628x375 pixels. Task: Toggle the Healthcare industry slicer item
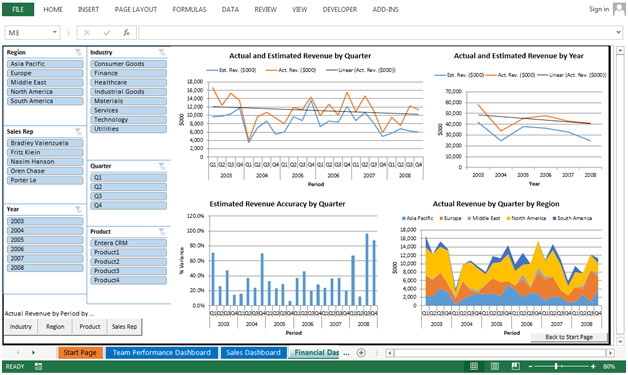tap(128, 83)
